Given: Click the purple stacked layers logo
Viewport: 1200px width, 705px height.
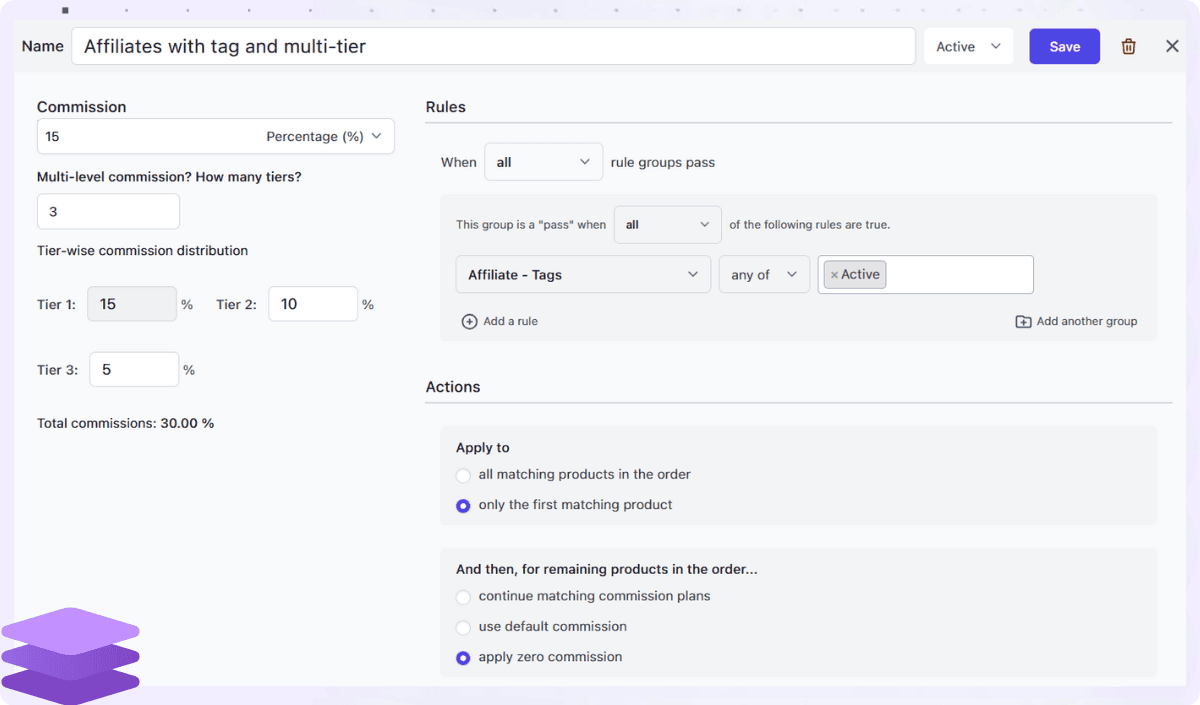Looking at the screenshot, I should click(x=70, y=653).
